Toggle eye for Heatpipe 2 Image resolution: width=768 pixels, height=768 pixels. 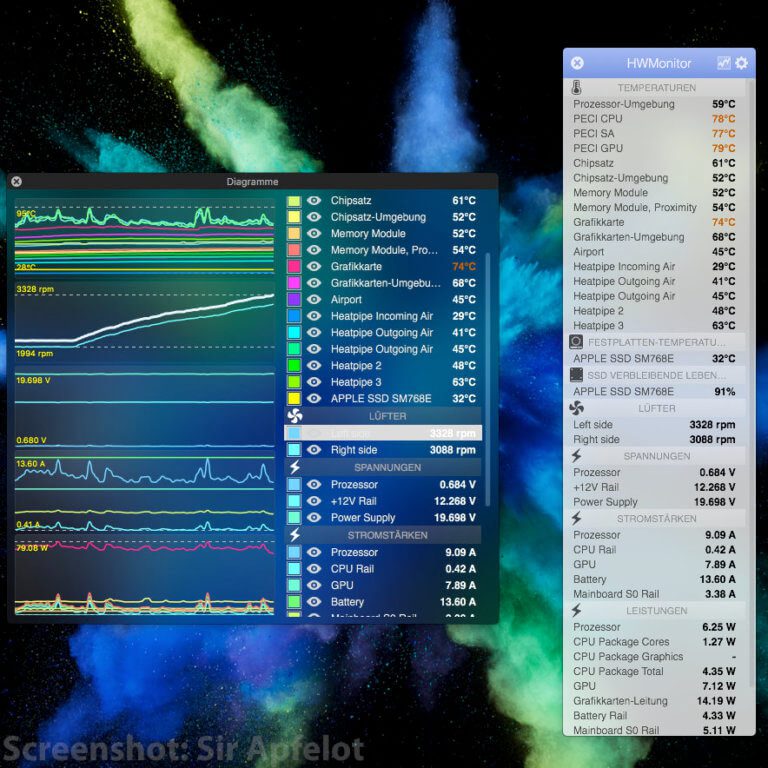[x=314, y=365]
